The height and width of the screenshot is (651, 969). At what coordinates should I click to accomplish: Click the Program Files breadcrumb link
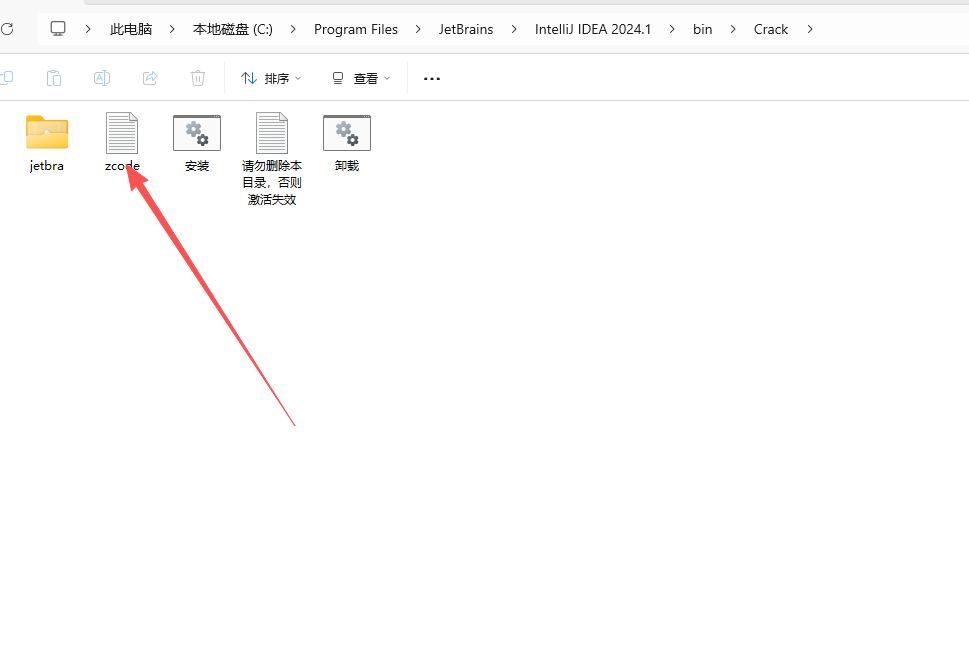(356, 29)
